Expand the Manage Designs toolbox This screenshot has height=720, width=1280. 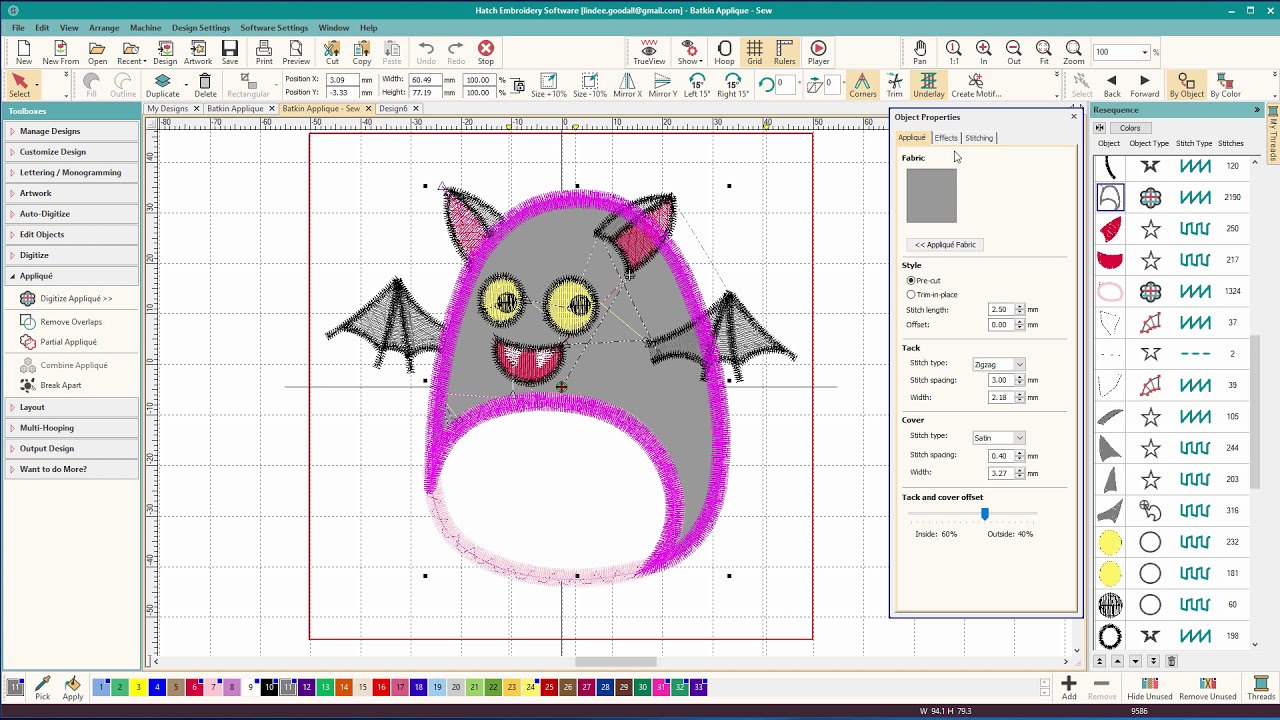pyautogui.click(x=72, y=131)
